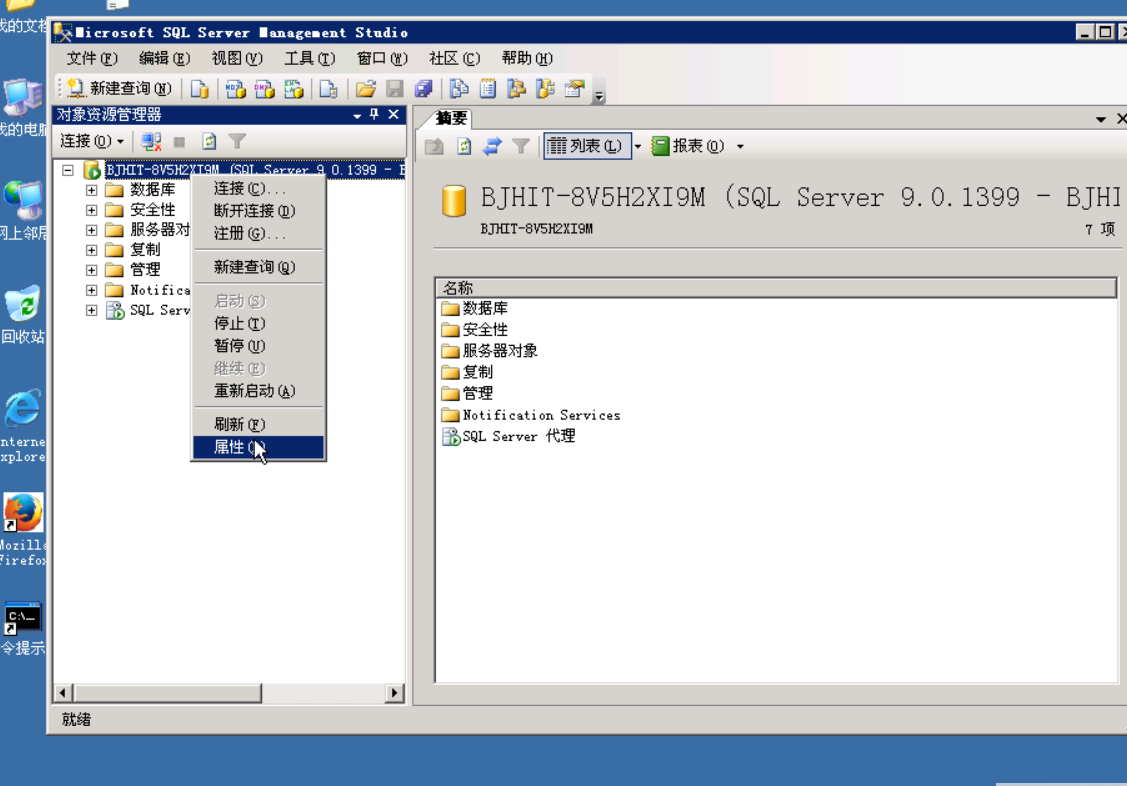Choose 重新启动 in the context menu

pos(258,391)
